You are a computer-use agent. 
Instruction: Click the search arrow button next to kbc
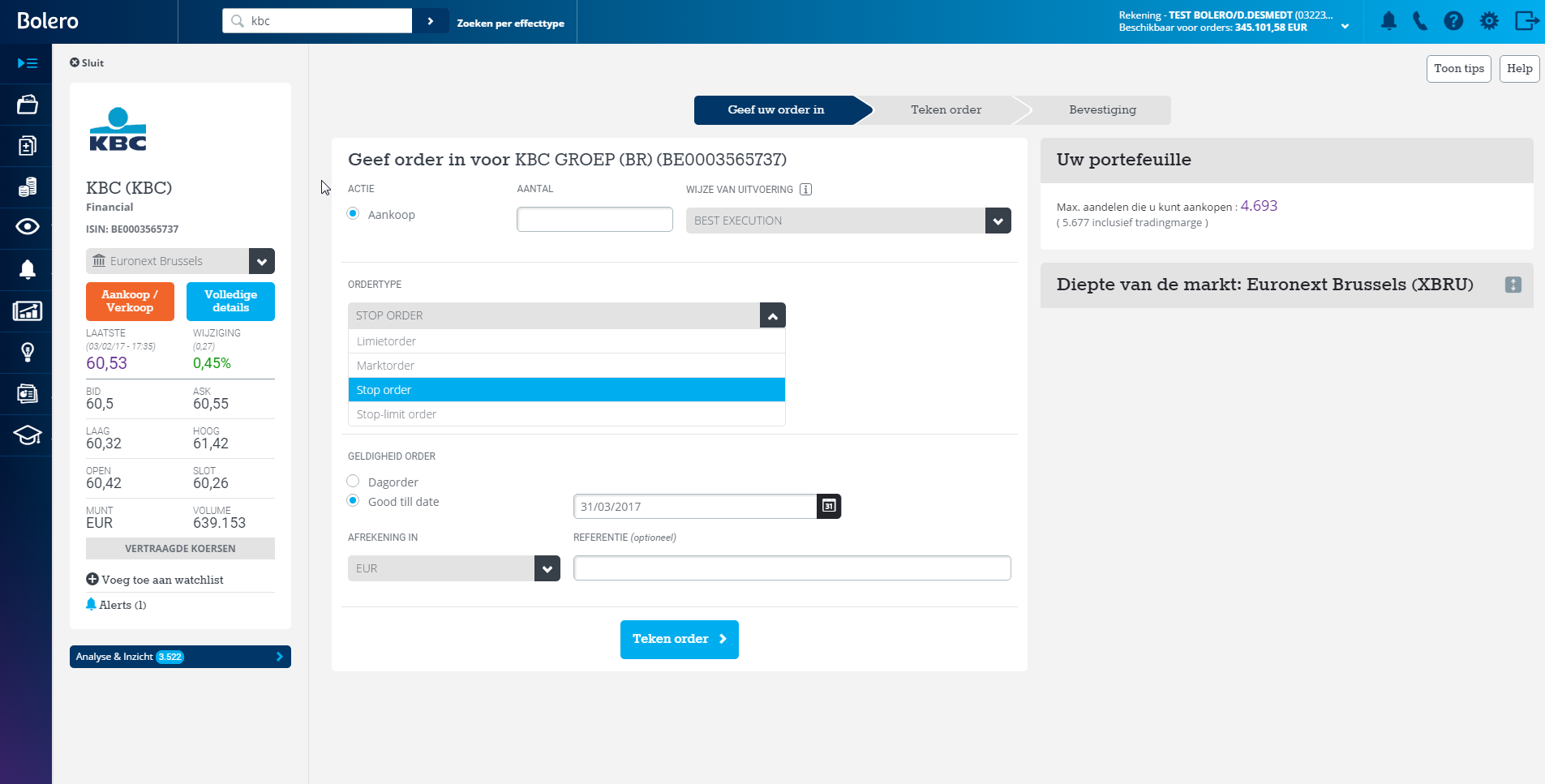(x=431, y=21)
